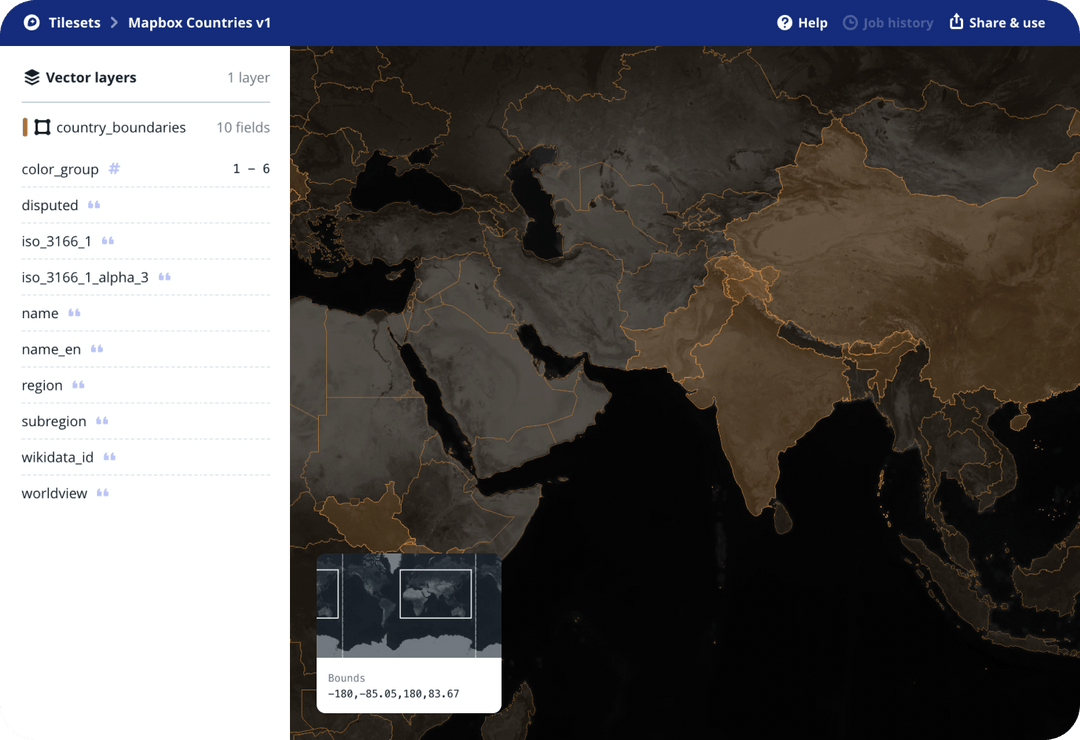
Task: Click the number icon next to color_group
Action: click(x=113, y=169)
